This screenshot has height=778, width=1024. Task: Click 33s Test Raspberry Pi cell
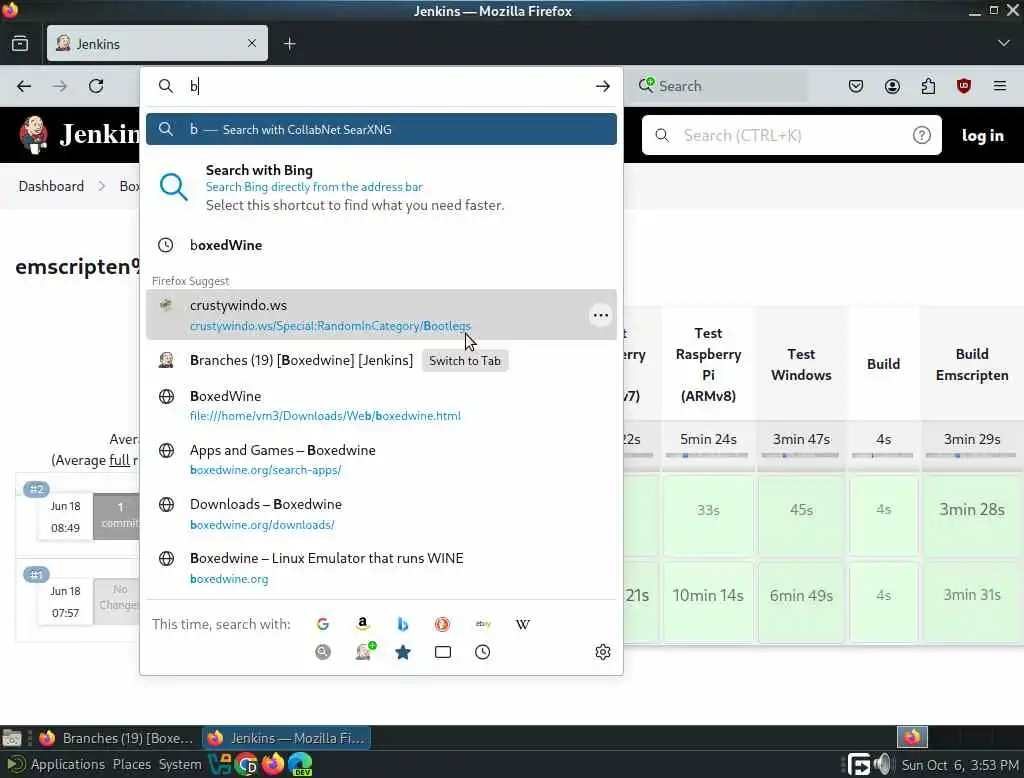(708, 510)
